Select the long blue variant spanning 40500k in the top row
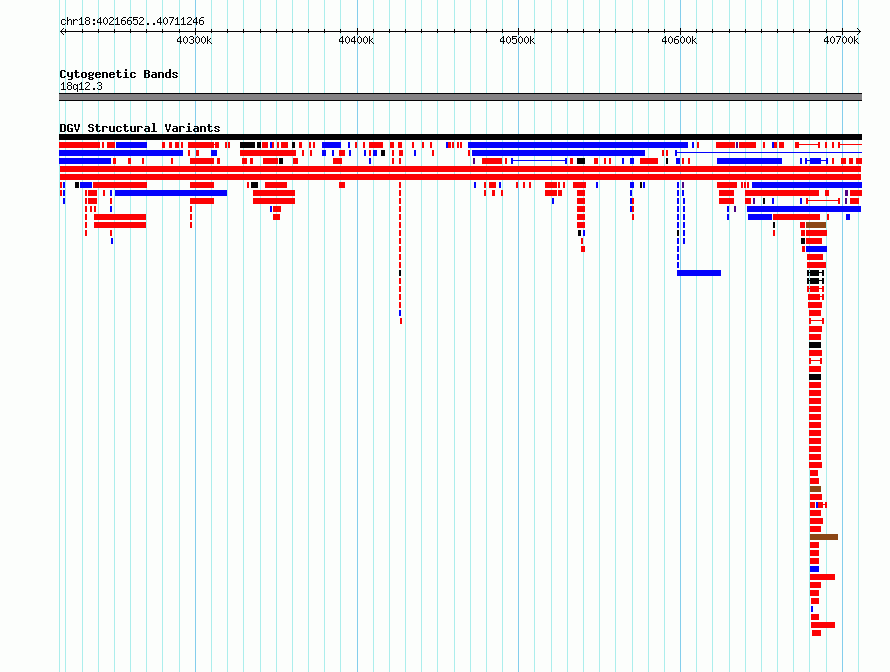 578,145
